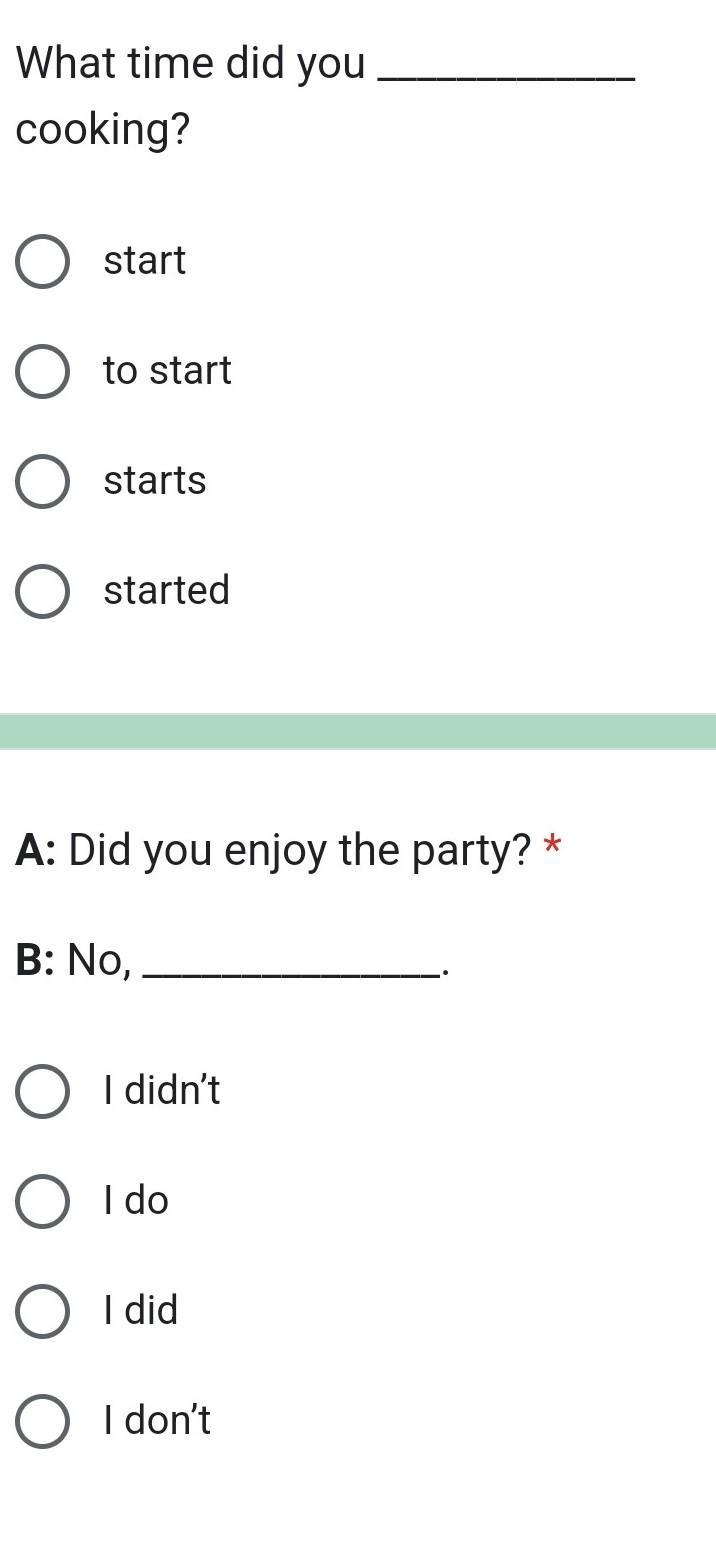The width and height of the screenshot is (716, 1542).
Task: Click the 'Did you enjoy the party?' question
Action: [x=299, y=850]
